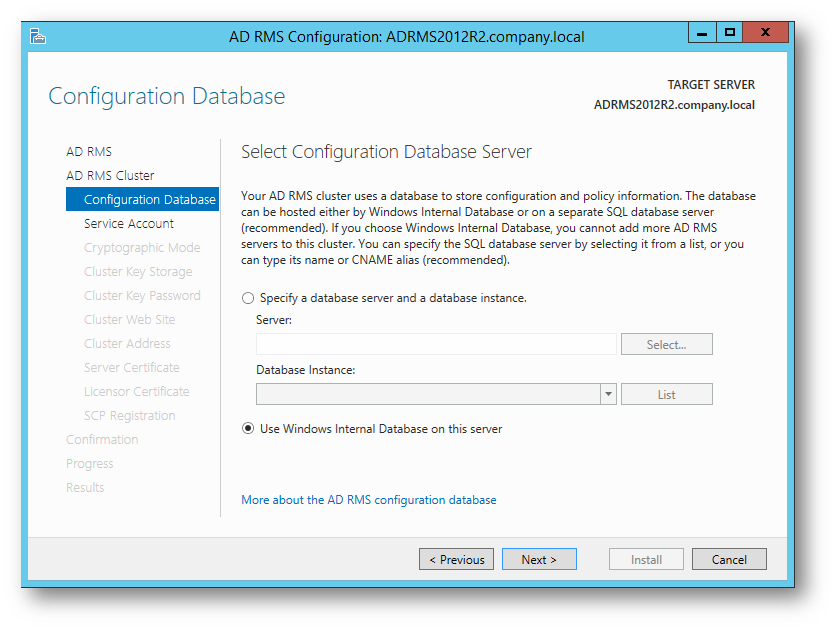This screenshot has width=837, height=630.
Task: Choose 'Use Windows Internal Database' radio button
Action: tap(248, 429)
